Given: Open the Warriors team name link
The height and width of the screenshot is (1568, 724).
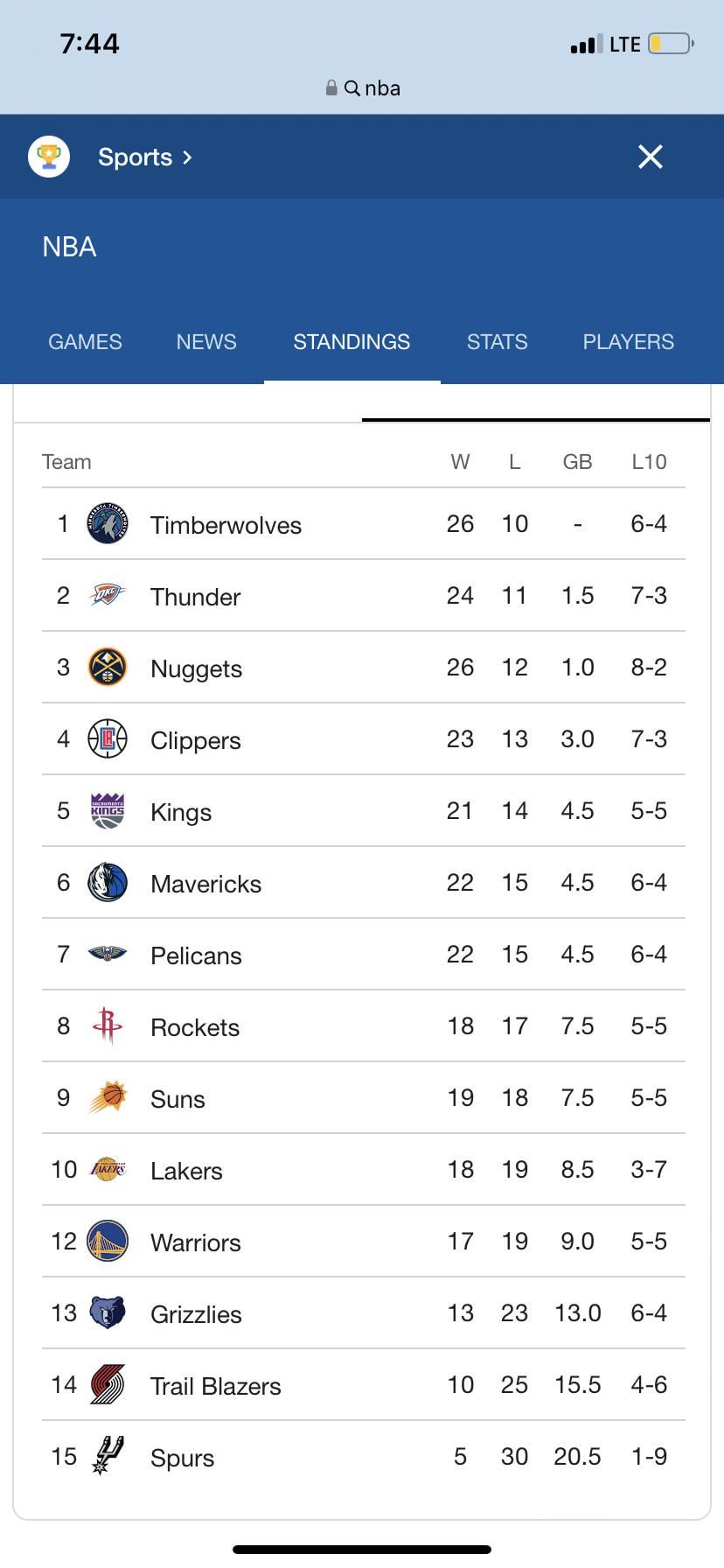Looking at the screenshot, I should [x=195, y=1243].
